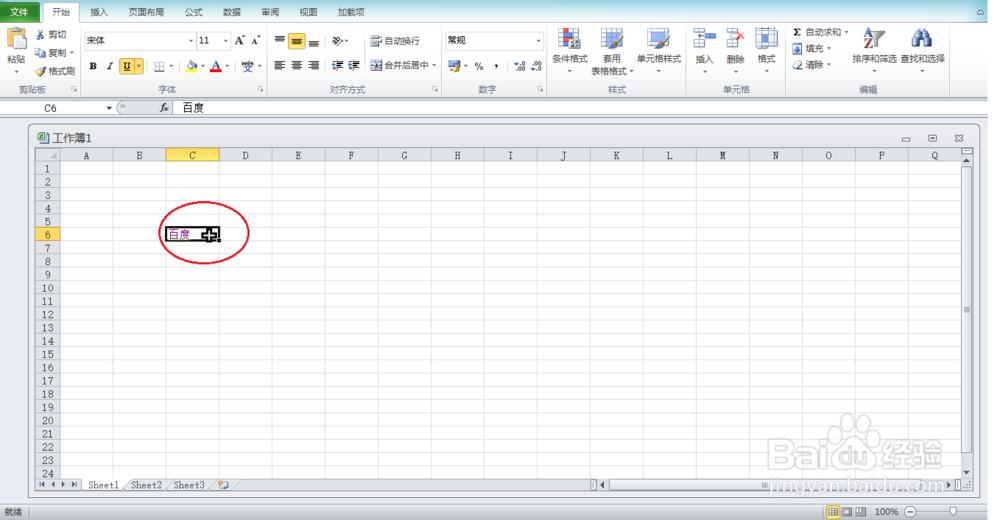The height and width of the screenshot is (520, 1000).
Task: Toggle center text alignment
Action: (x=297, y=65)
